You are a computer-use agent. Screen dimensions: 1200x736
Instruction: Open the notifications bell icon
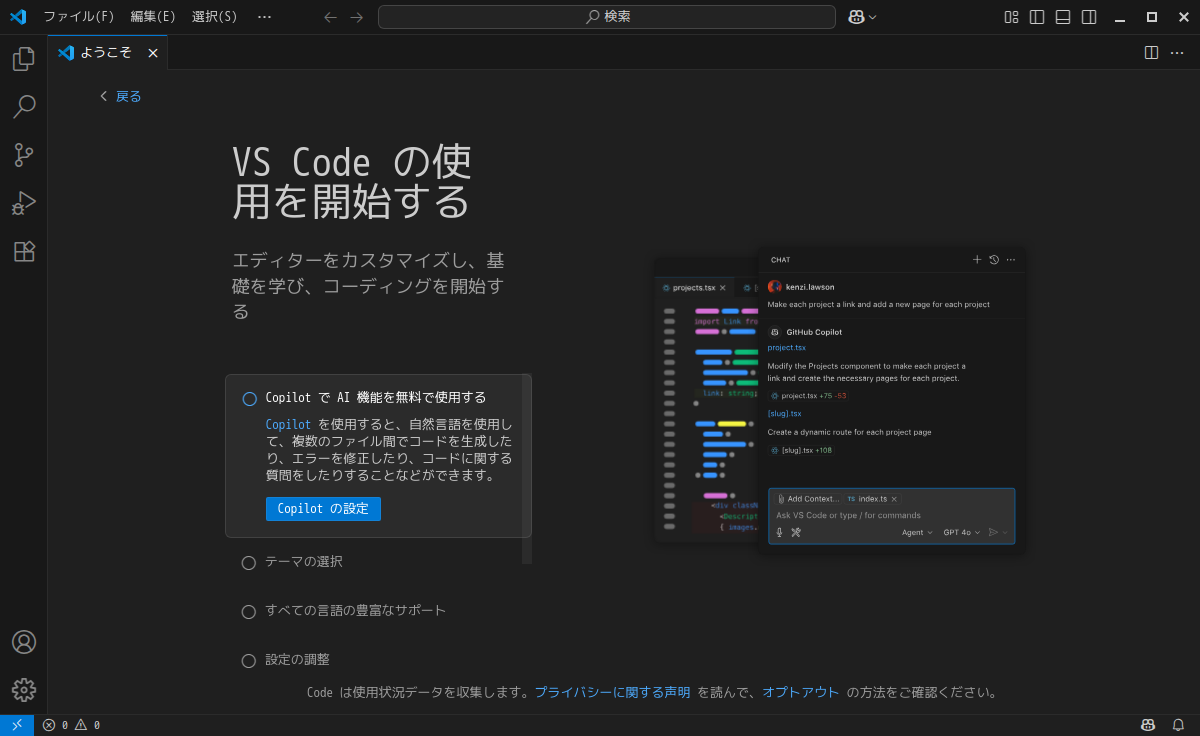[1178, 725]
